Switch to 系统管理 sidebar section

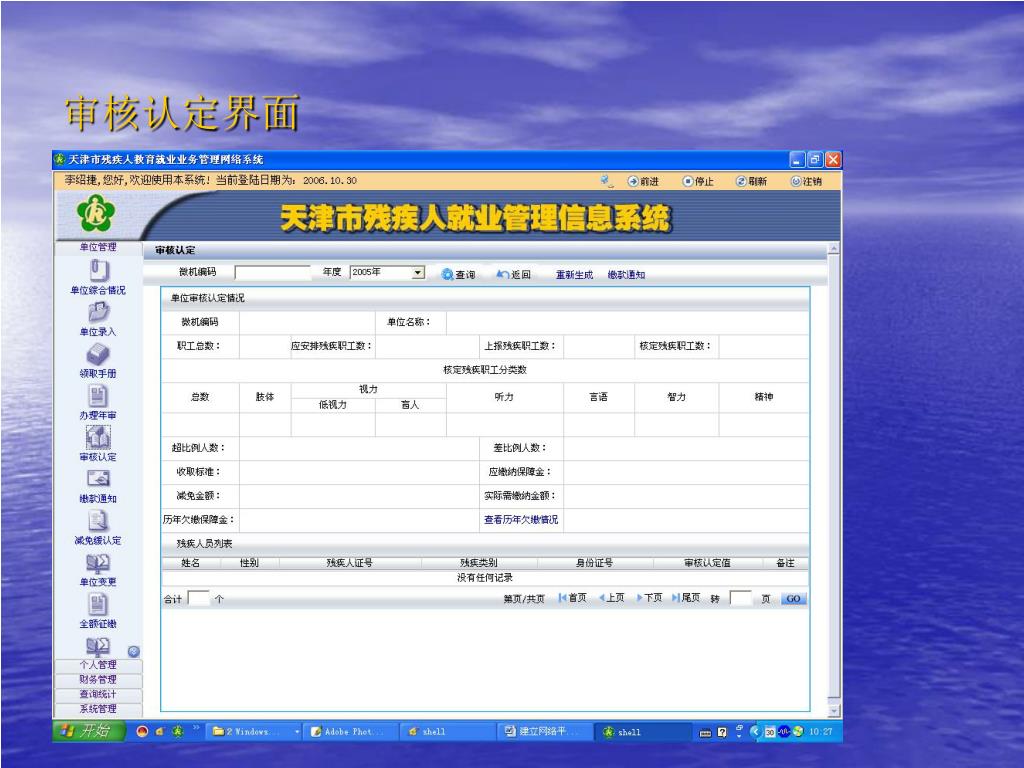(98, 709)
